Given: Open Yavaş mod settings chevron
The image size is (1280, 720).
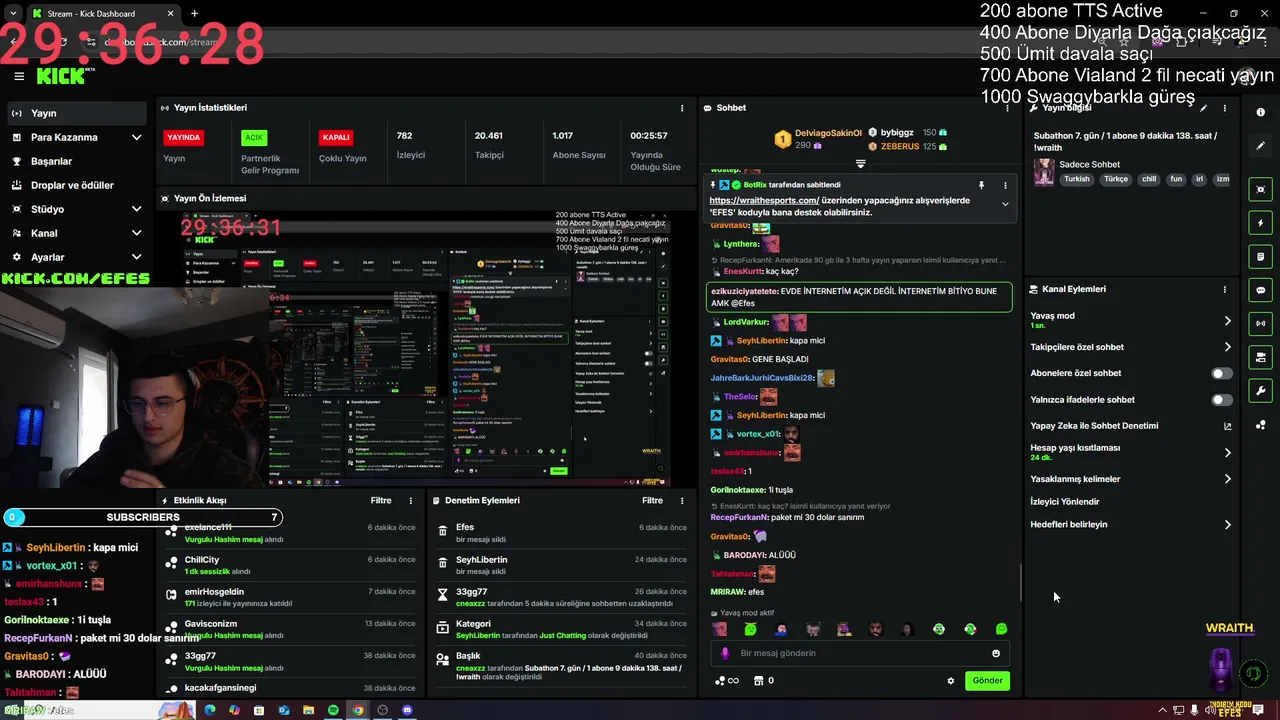Looking at the screenshot, I should point(1227,321).
